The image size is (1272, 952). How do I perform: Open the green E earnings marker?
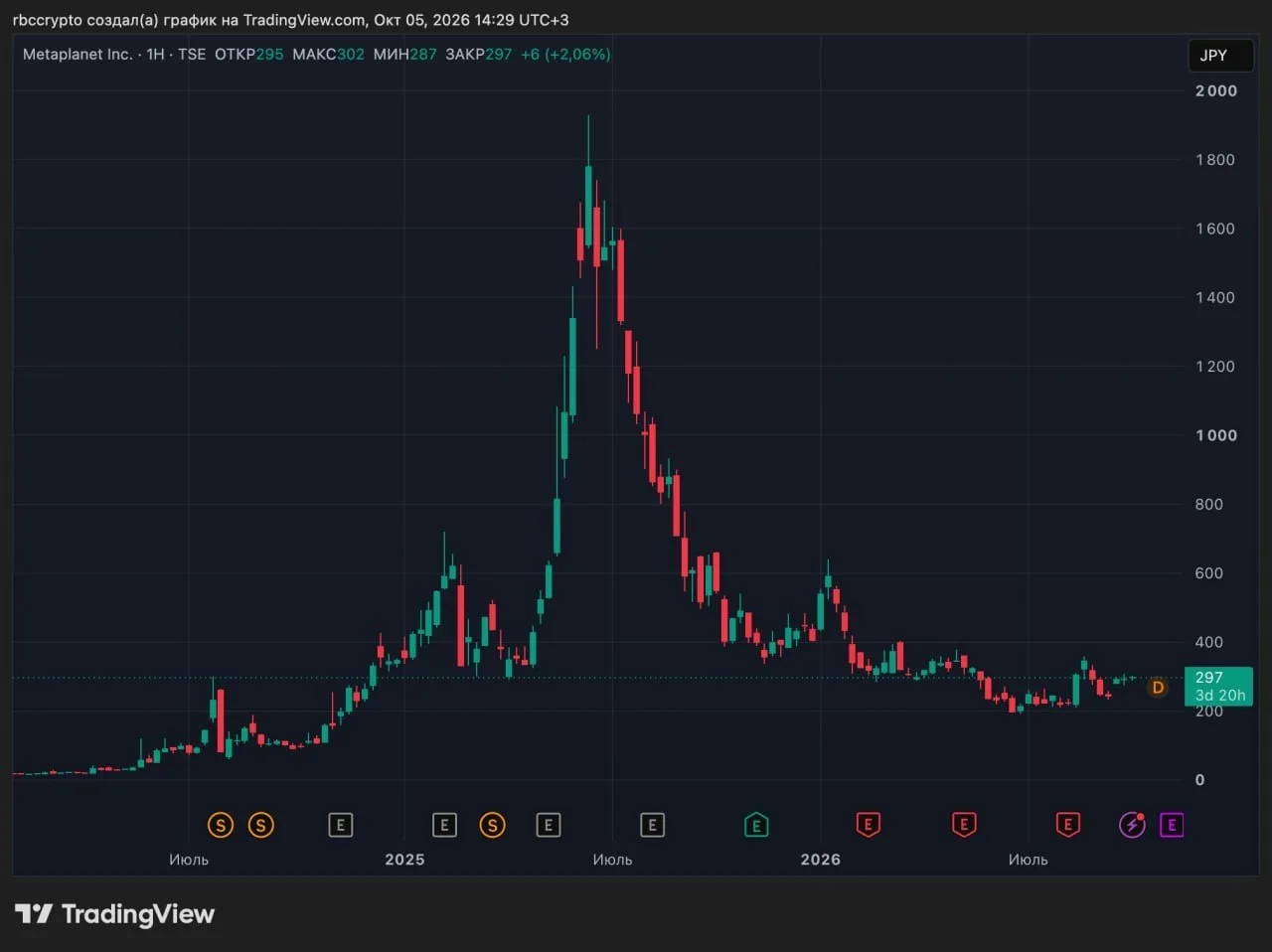point(756,825)
